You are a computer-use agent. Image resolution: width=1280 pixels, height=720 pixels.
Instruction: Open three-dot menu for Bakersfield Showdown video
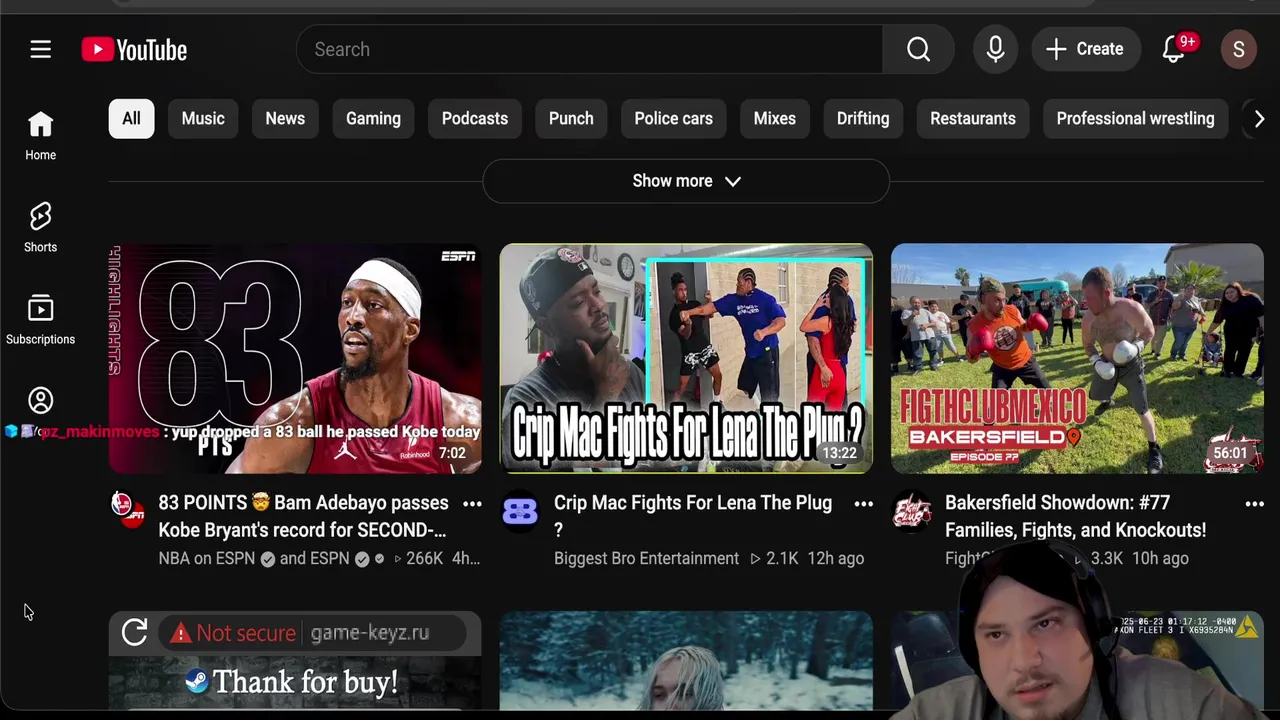[1254, 504]
